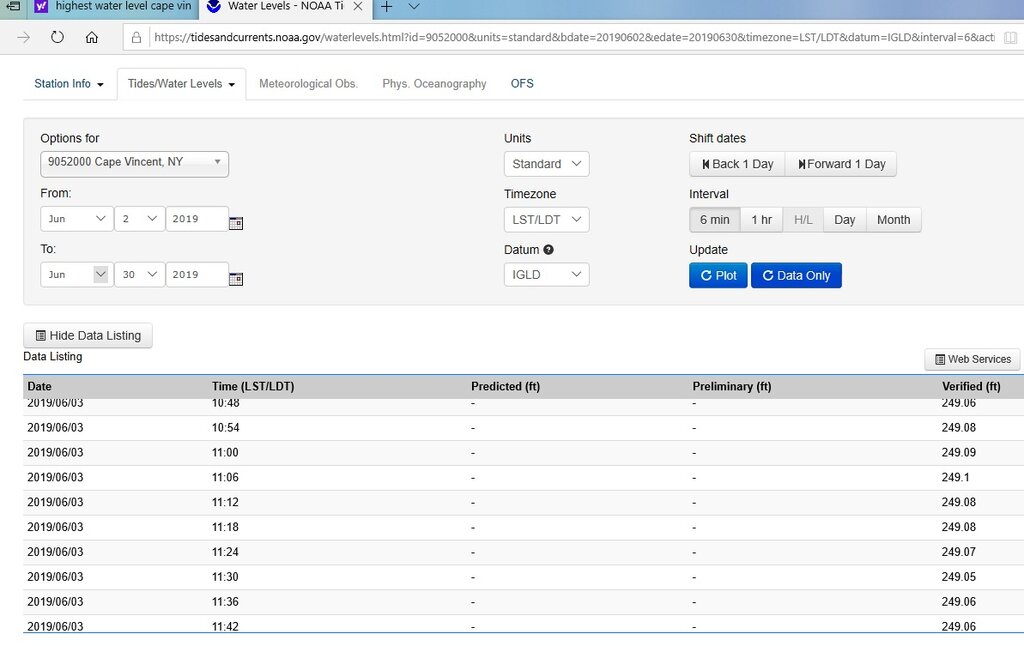1024x646 pixels.
Task: Switch interval to 1 hr
Action: pos(761,220)
